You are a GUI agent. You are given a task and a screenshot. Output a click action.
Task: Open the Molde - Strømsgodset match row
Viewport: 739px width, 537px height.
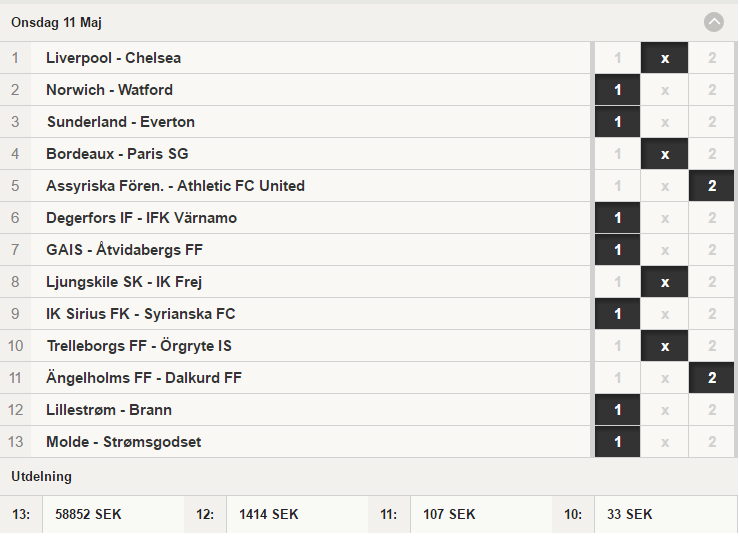click(x=296, y=442)
